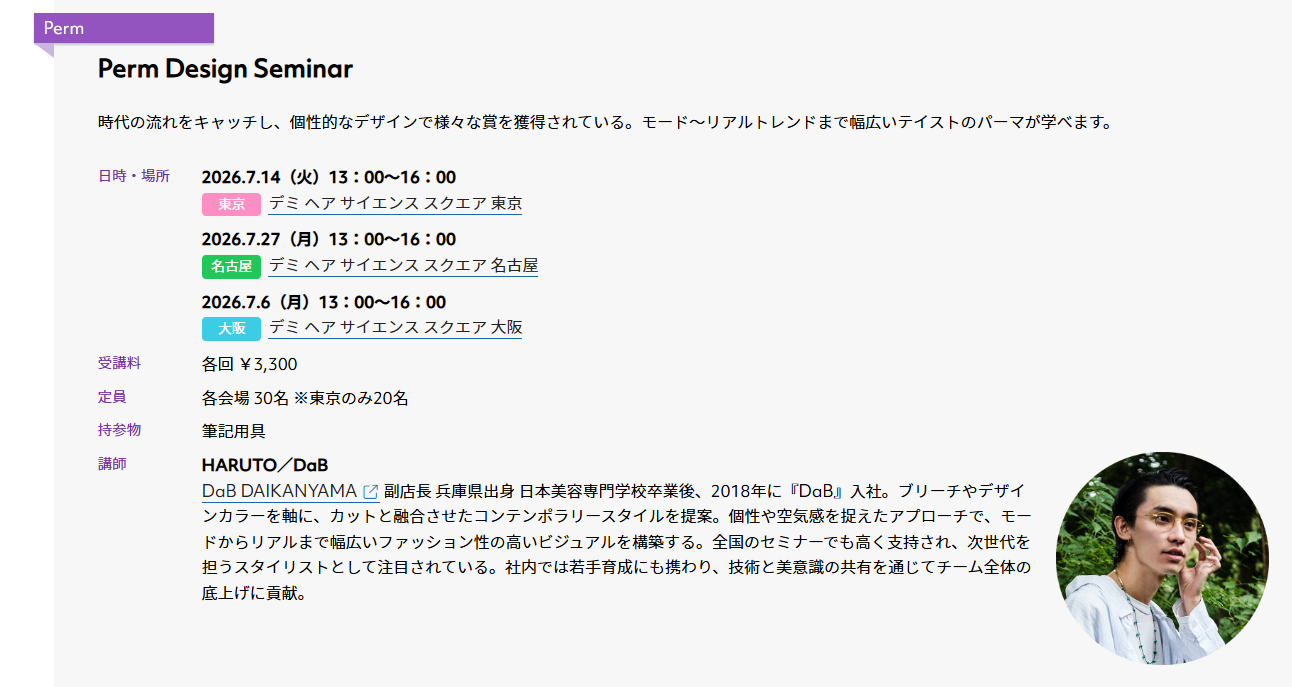Screen dimensions: 1292x687
Task: Click the blue 大阪 badge
Action: (x=231, y=328)
